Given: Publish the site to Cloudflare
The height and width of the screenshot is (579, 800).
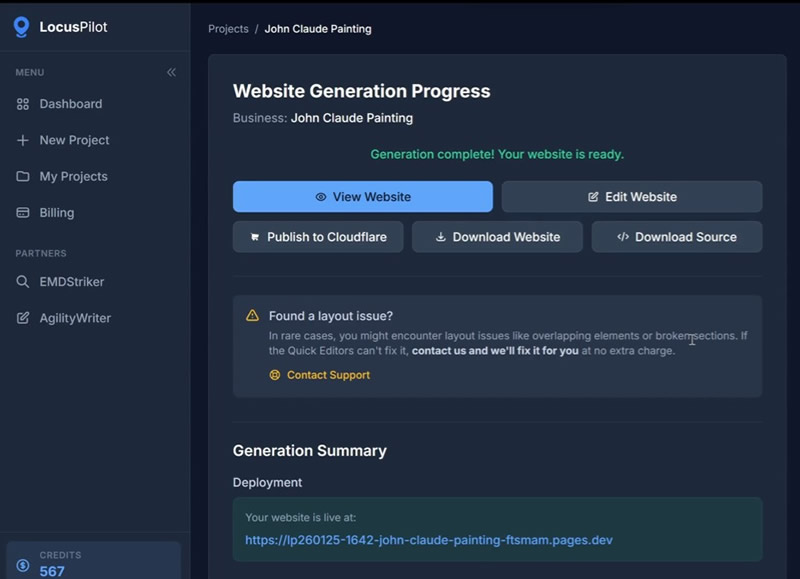Looking at the screenshot, I should tap(318, 237).
